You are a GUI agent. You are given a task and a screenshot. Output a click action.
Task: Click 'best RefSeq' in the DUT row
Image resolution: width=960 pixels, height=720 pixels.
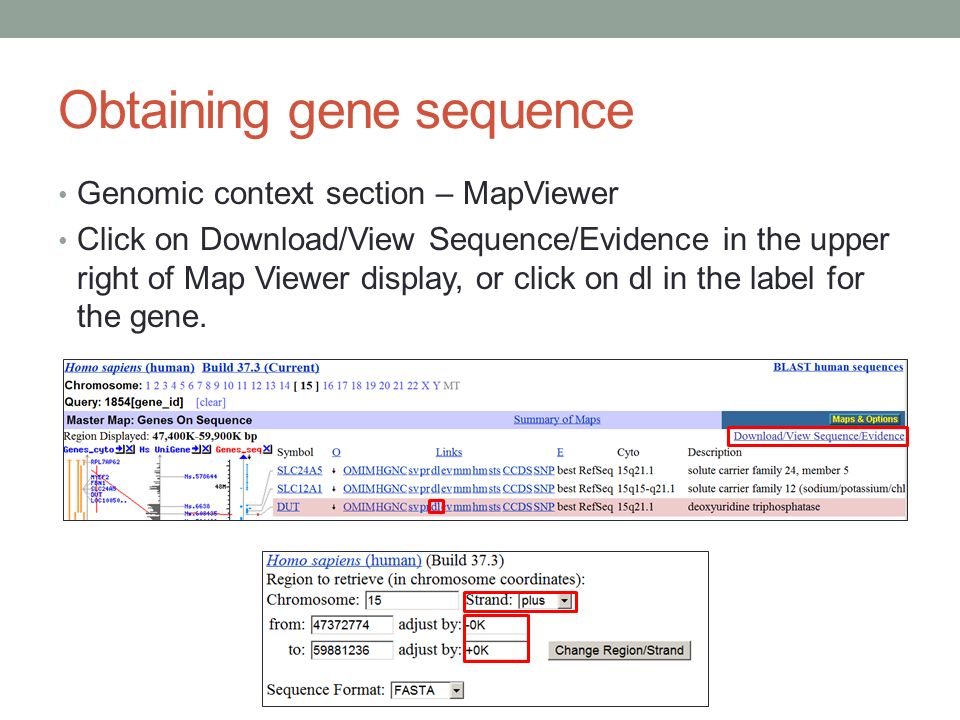(585, 507)
